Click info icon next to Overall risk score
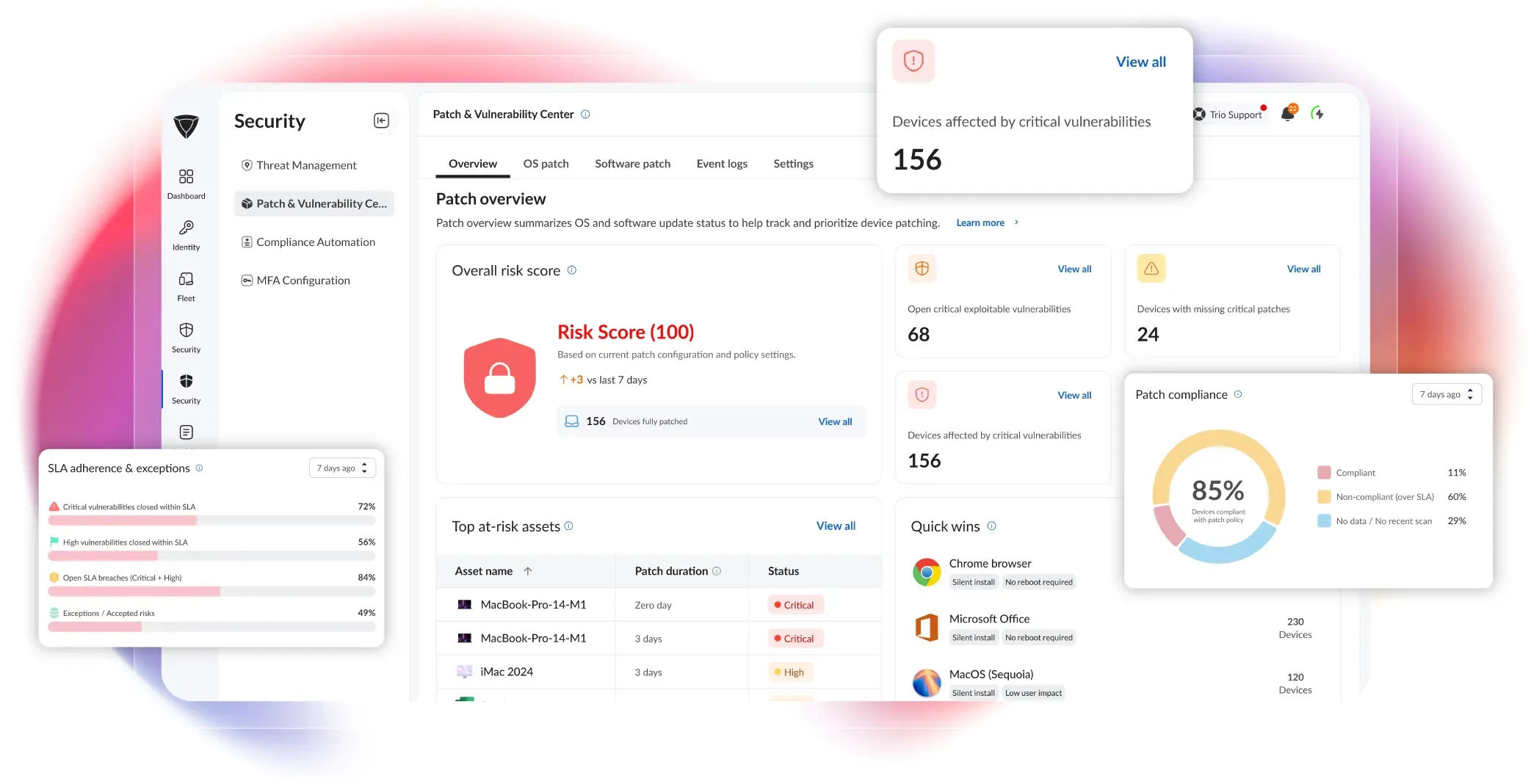The image size is (1531, 784). (572, 270)
